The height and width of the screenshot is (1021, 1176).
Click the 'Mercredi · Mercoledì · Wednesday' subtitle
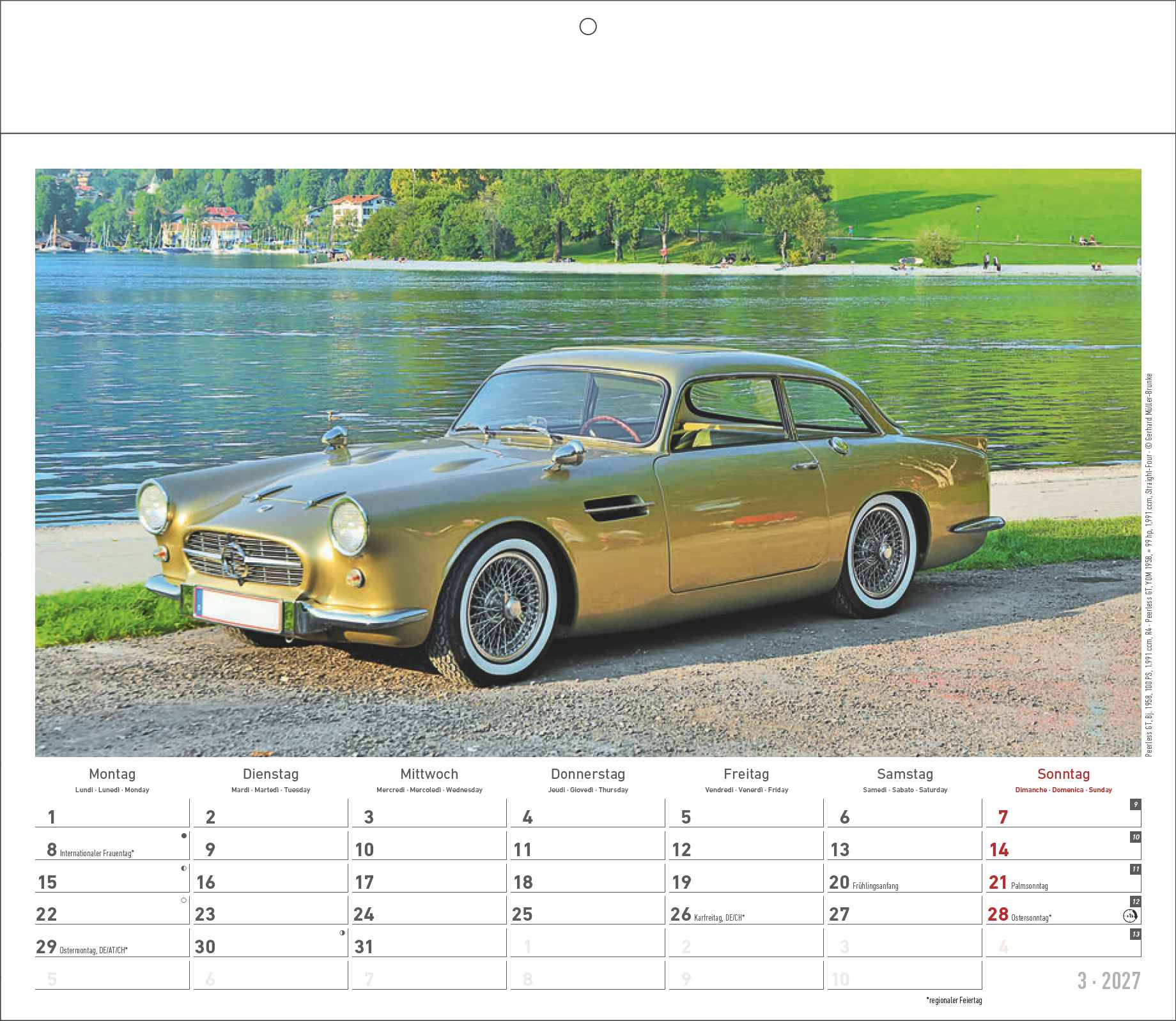(x=429, y=790)
